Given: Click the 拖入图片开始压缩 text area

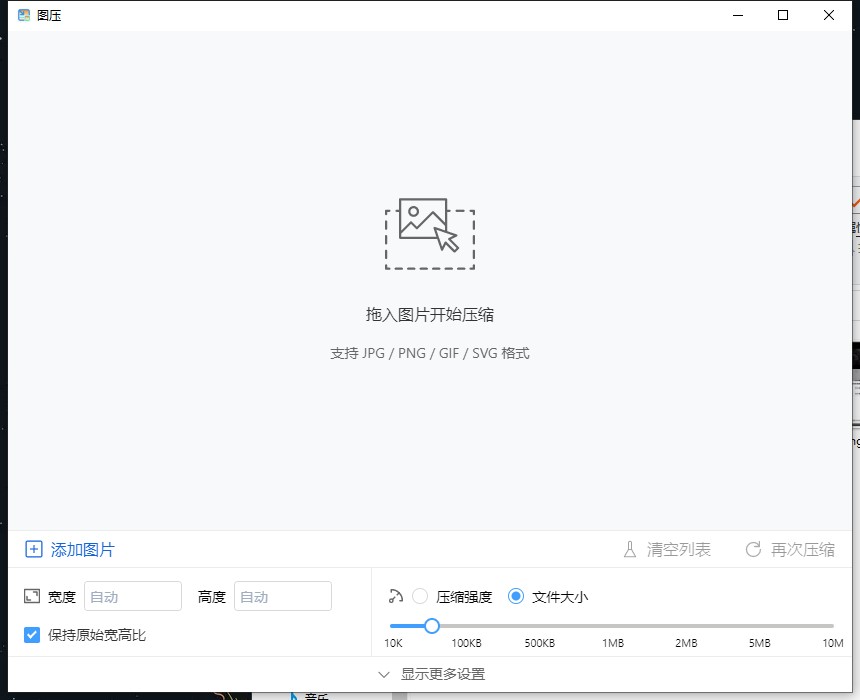Looking at the screenshot, I should click(430, 315).
